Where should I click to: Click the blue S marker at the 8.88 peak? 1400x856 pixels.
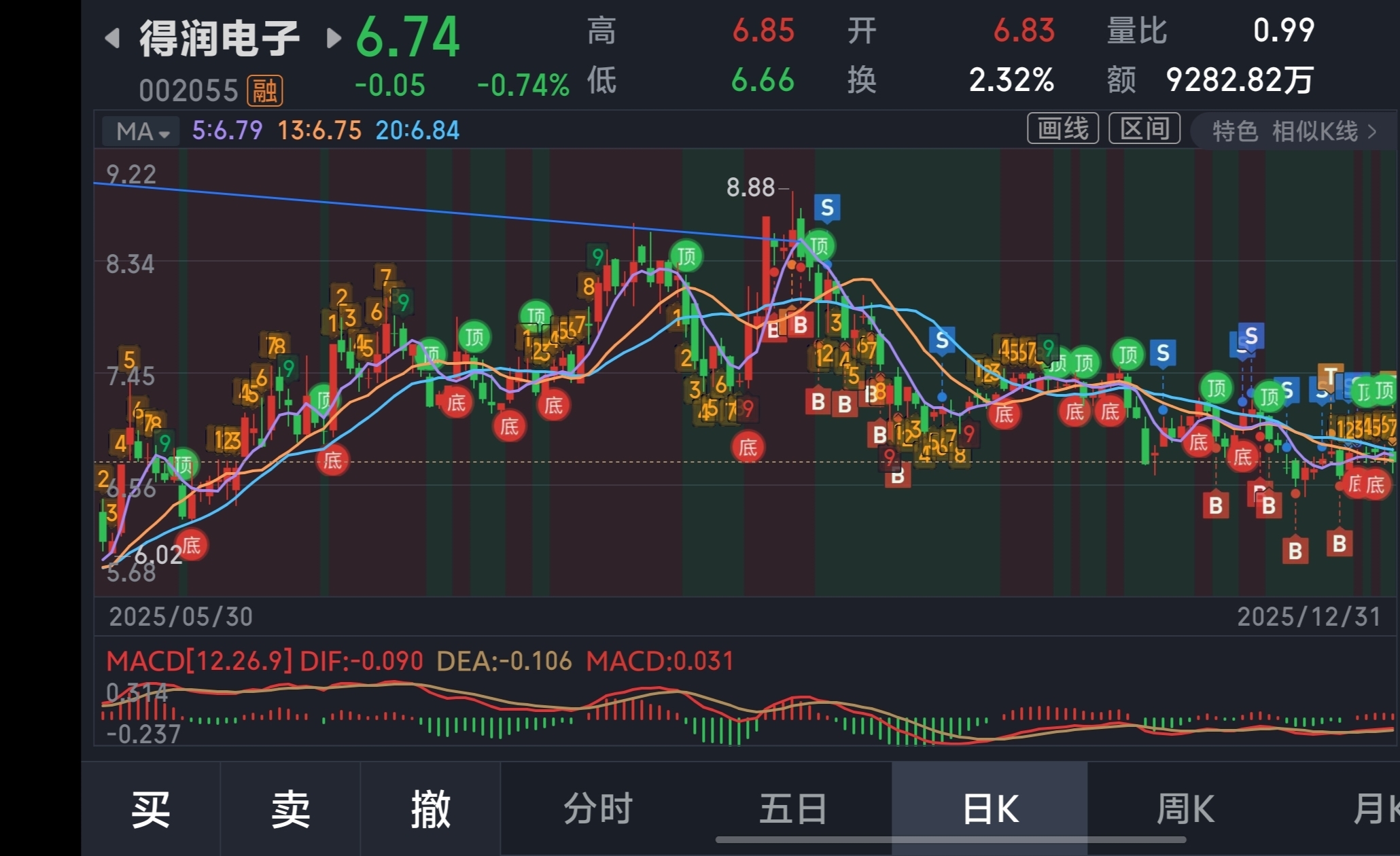click(826, 208)
